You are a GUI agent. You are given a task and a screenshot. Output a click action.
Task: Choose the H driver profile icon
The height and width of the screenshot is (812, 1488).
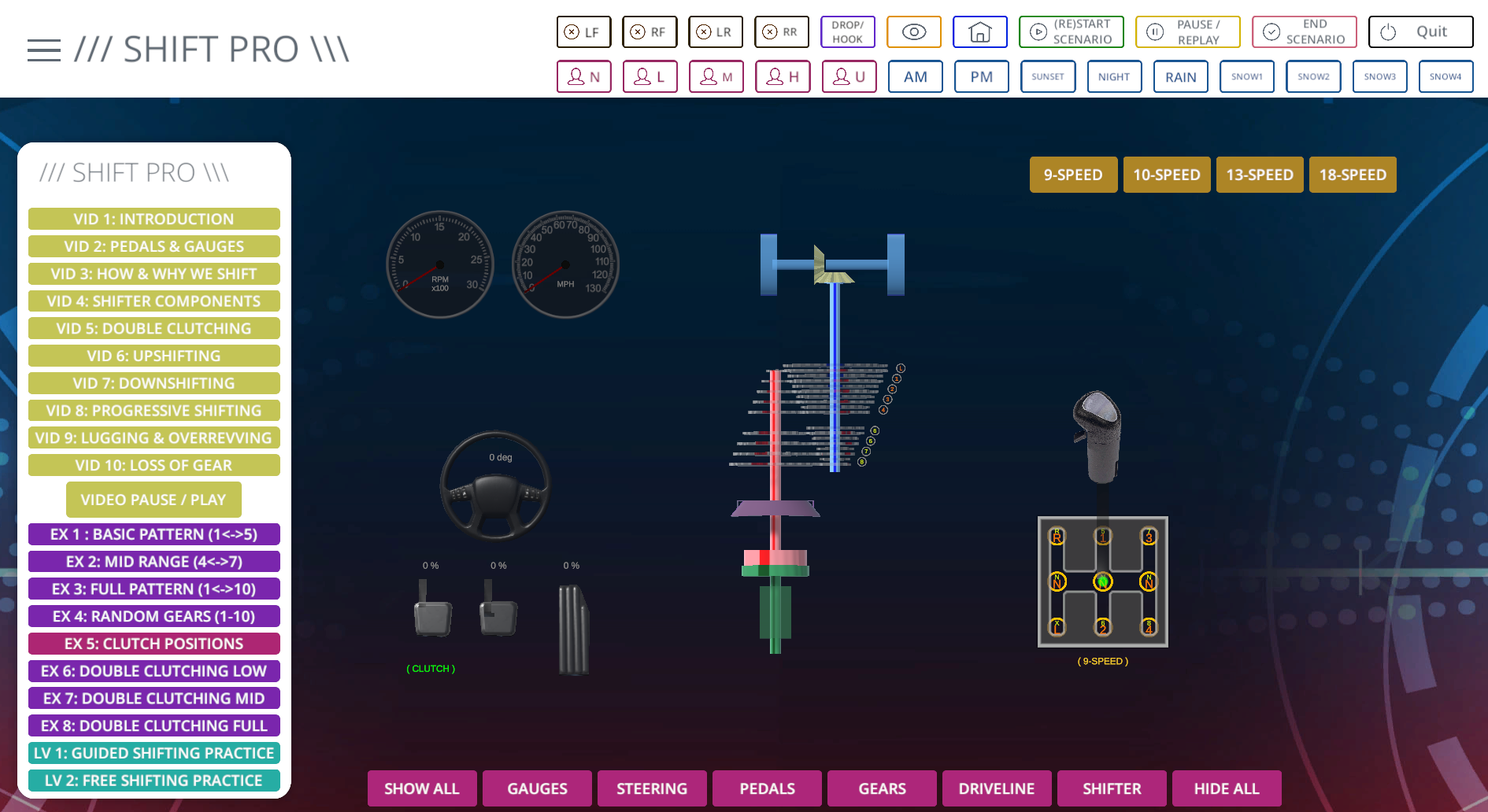coord(782,77)
